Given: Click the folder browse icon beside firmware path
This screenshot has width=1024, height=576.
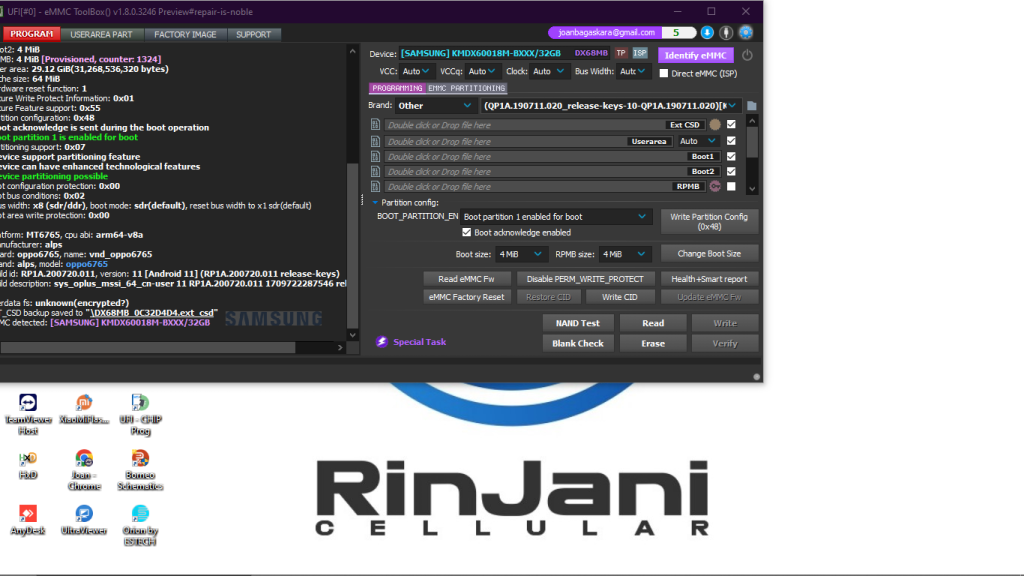Looking at the screenshot, I should (x=752, y=106).
